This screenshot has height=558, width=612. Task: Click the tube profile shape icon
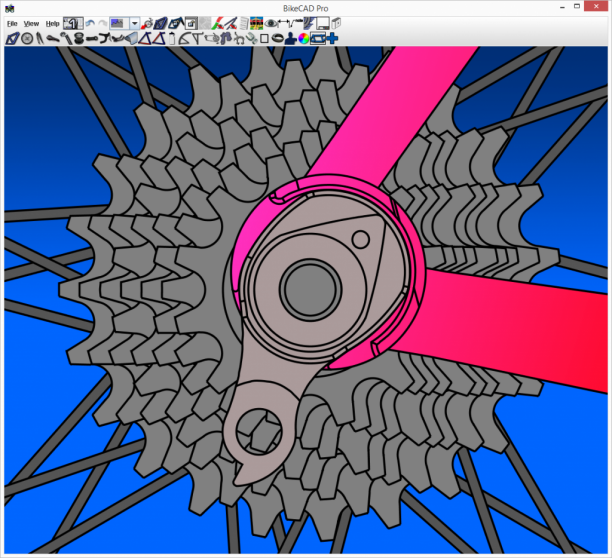(x=132, y=39)
